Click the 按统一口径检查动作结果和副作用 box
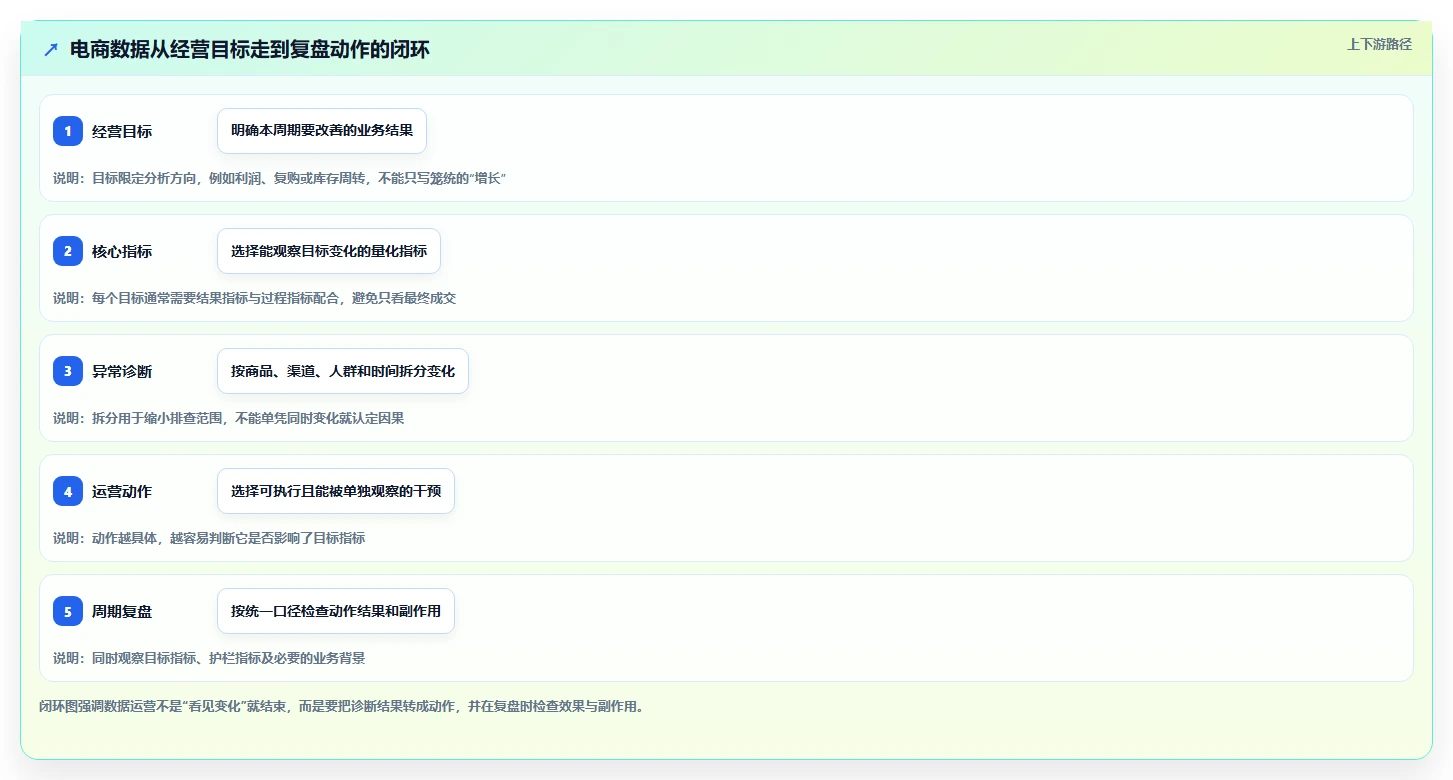The width and height of the screenshot is (1453, 780). 336,611
